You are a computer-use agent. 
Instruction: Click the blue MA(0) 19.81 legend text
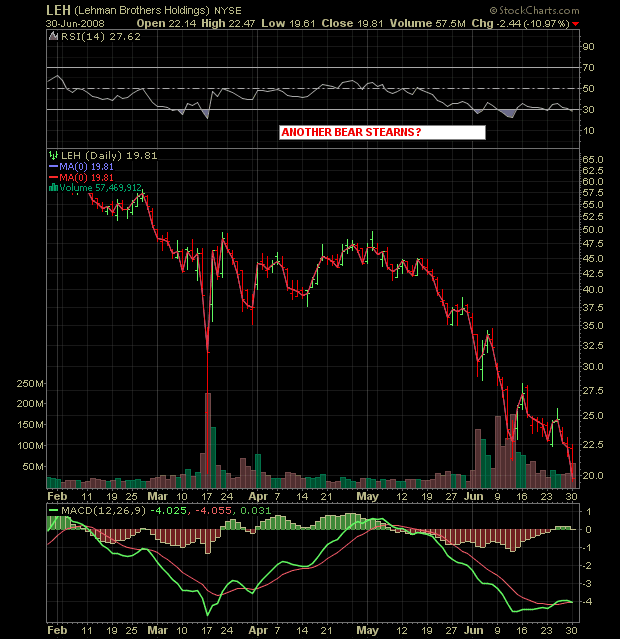(x=86, y=166)
